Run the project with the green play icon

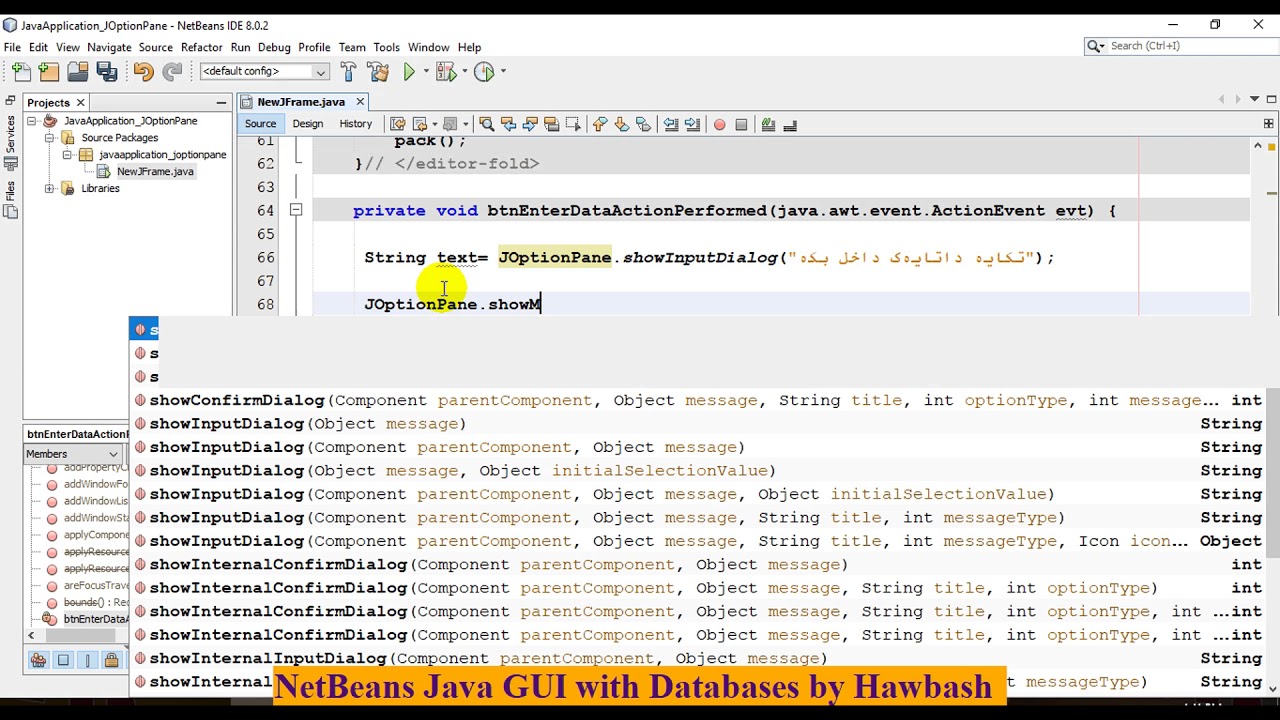(x=409, y=72)
